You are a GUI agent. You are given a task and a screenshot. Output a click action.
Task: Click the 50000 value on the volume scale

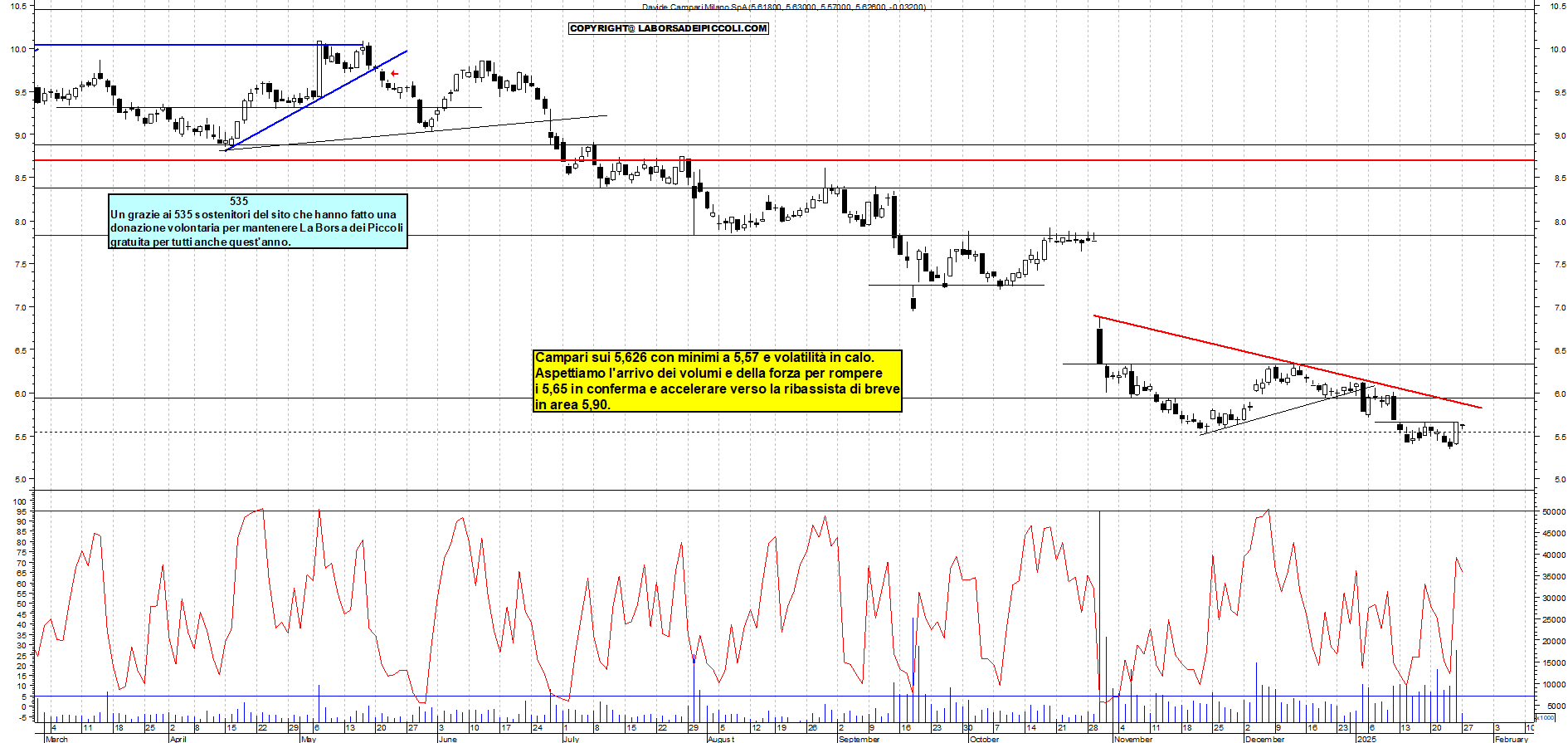pos(1553,512)
